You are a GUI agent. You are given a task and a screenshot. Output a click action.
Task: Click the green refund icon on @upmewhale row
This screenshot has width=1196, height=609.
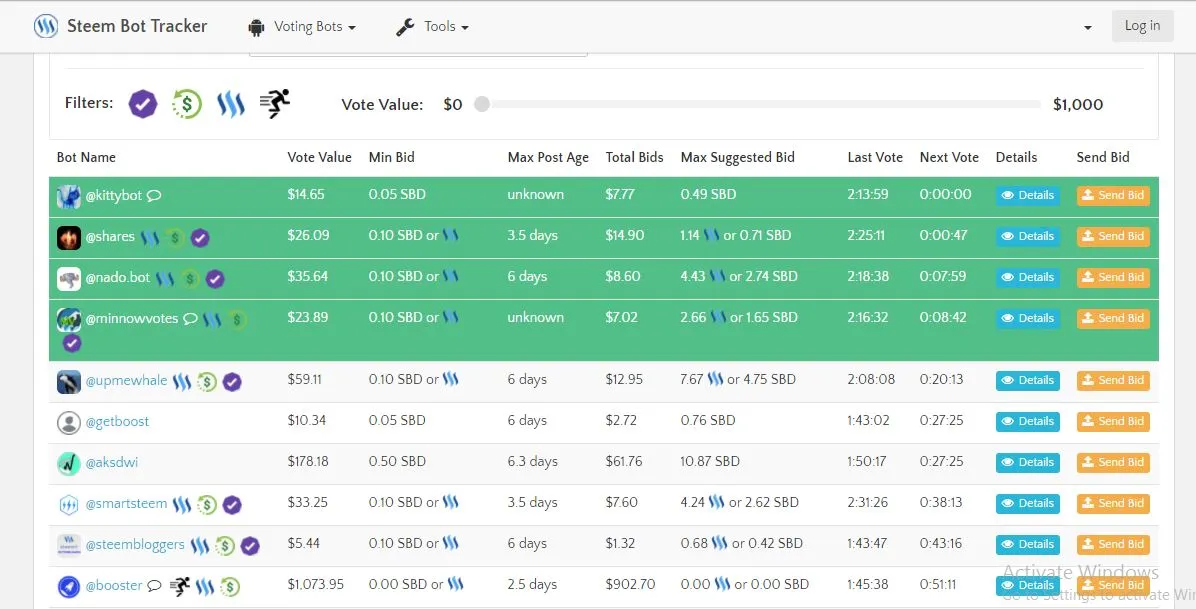(x=207, y=382)
